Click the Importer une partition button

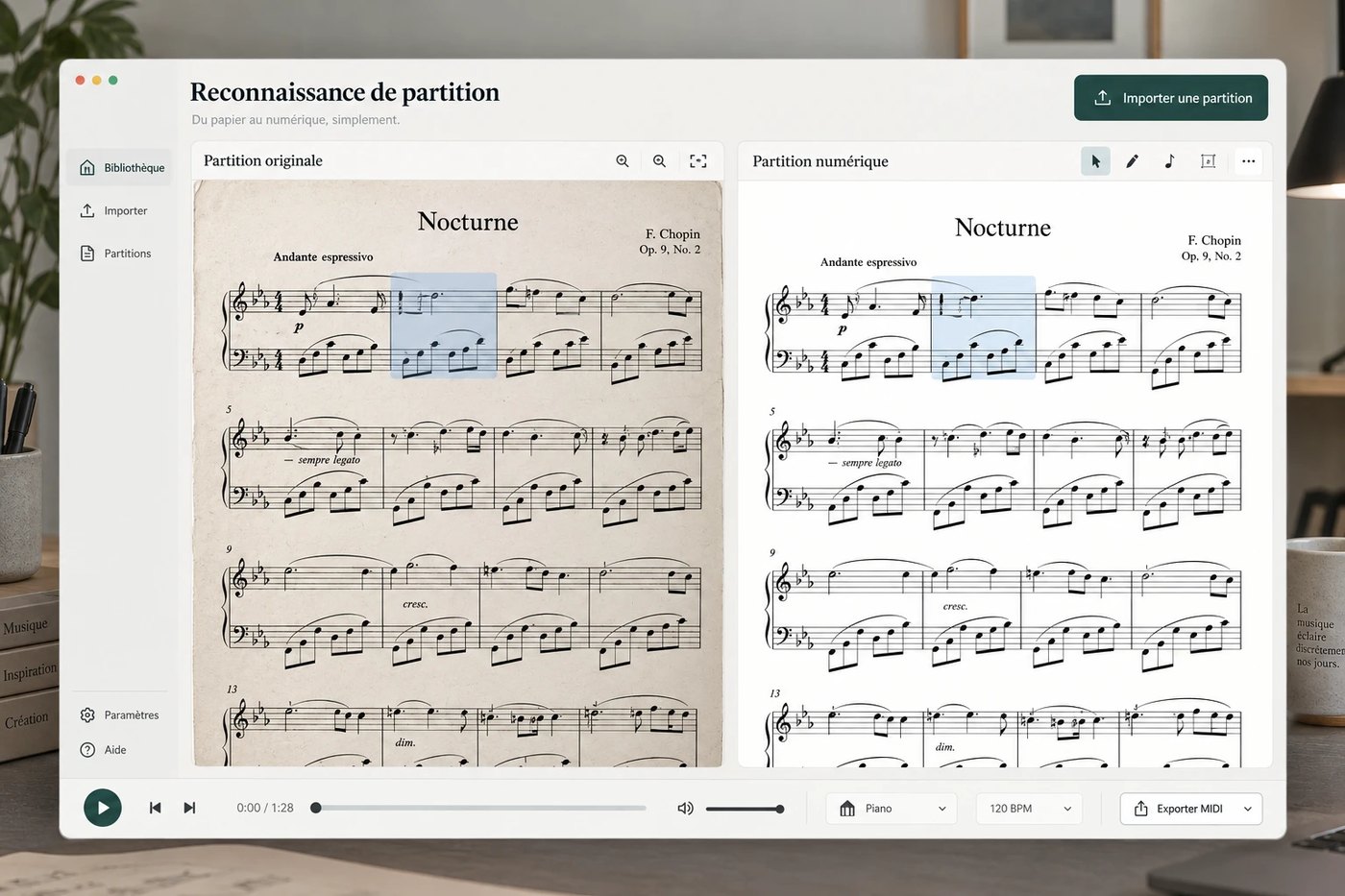click(x=1171, y=98)
